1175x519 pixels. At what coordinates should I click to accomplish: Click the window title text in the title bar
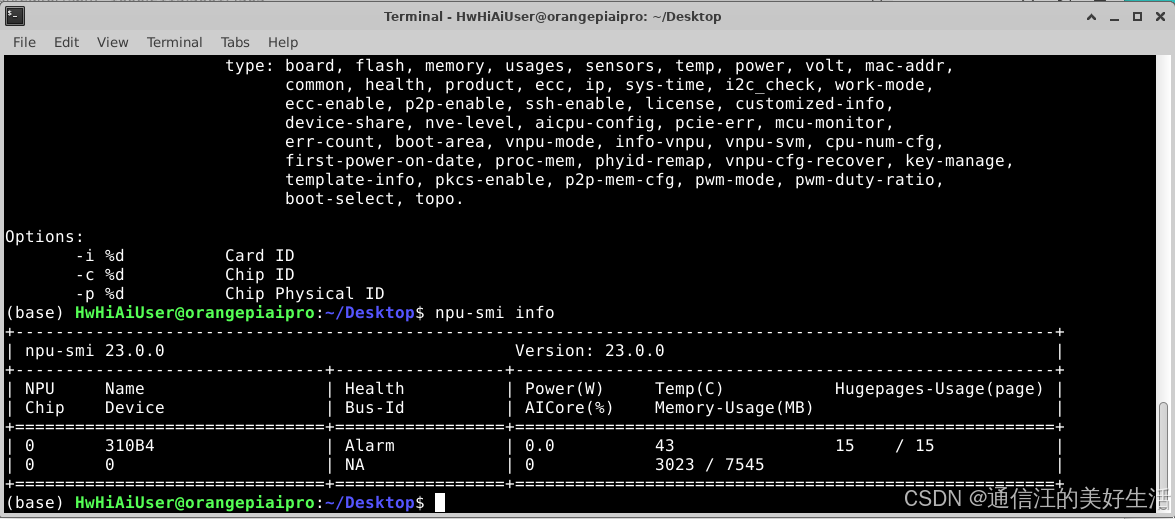[552, 16]
